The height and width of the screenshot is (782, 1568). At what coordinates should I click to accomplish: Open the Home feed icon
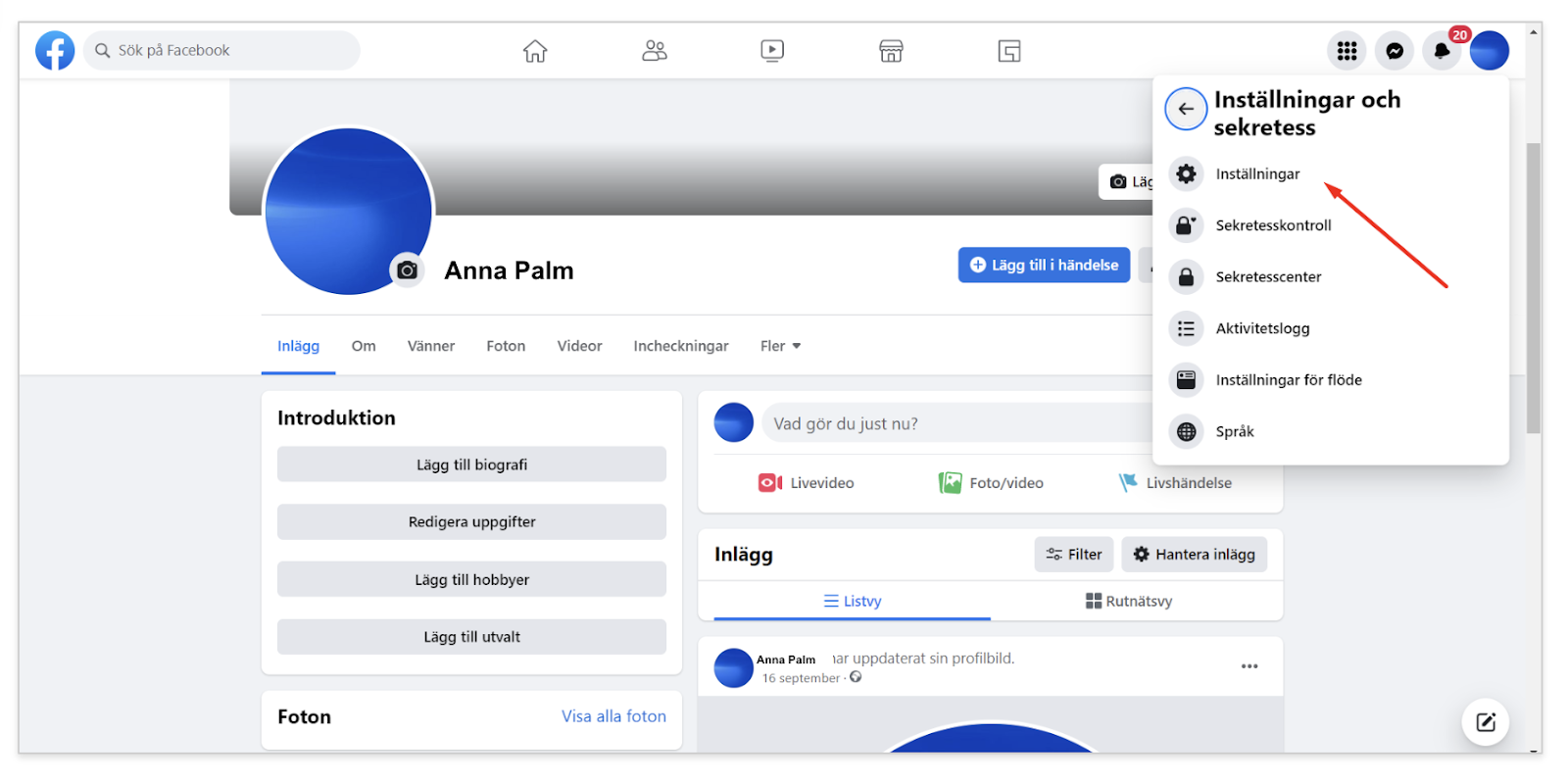[535, 51]
